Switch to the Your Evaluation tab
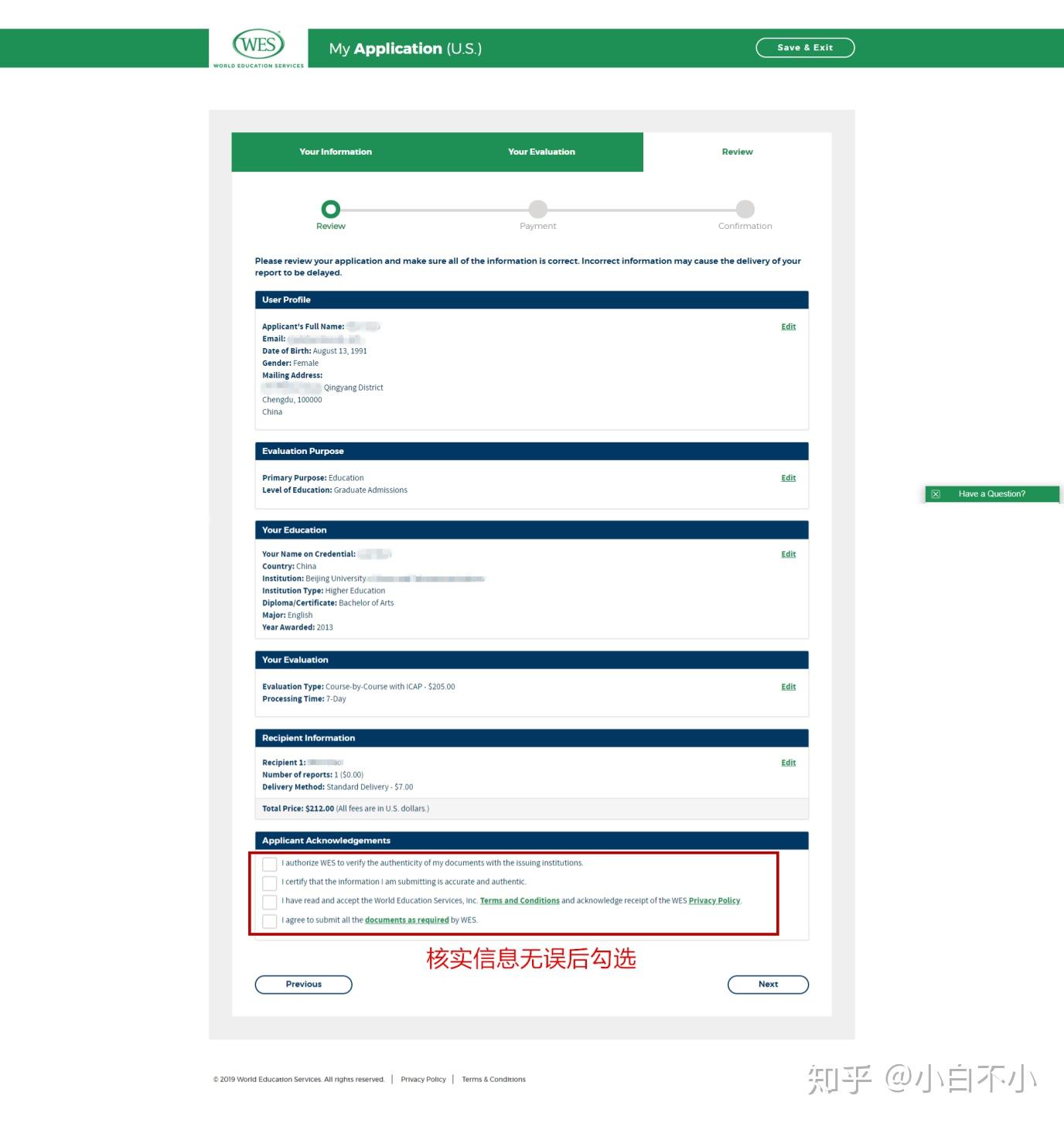Screen dimensions: 1064x1123 coord(541,152)
